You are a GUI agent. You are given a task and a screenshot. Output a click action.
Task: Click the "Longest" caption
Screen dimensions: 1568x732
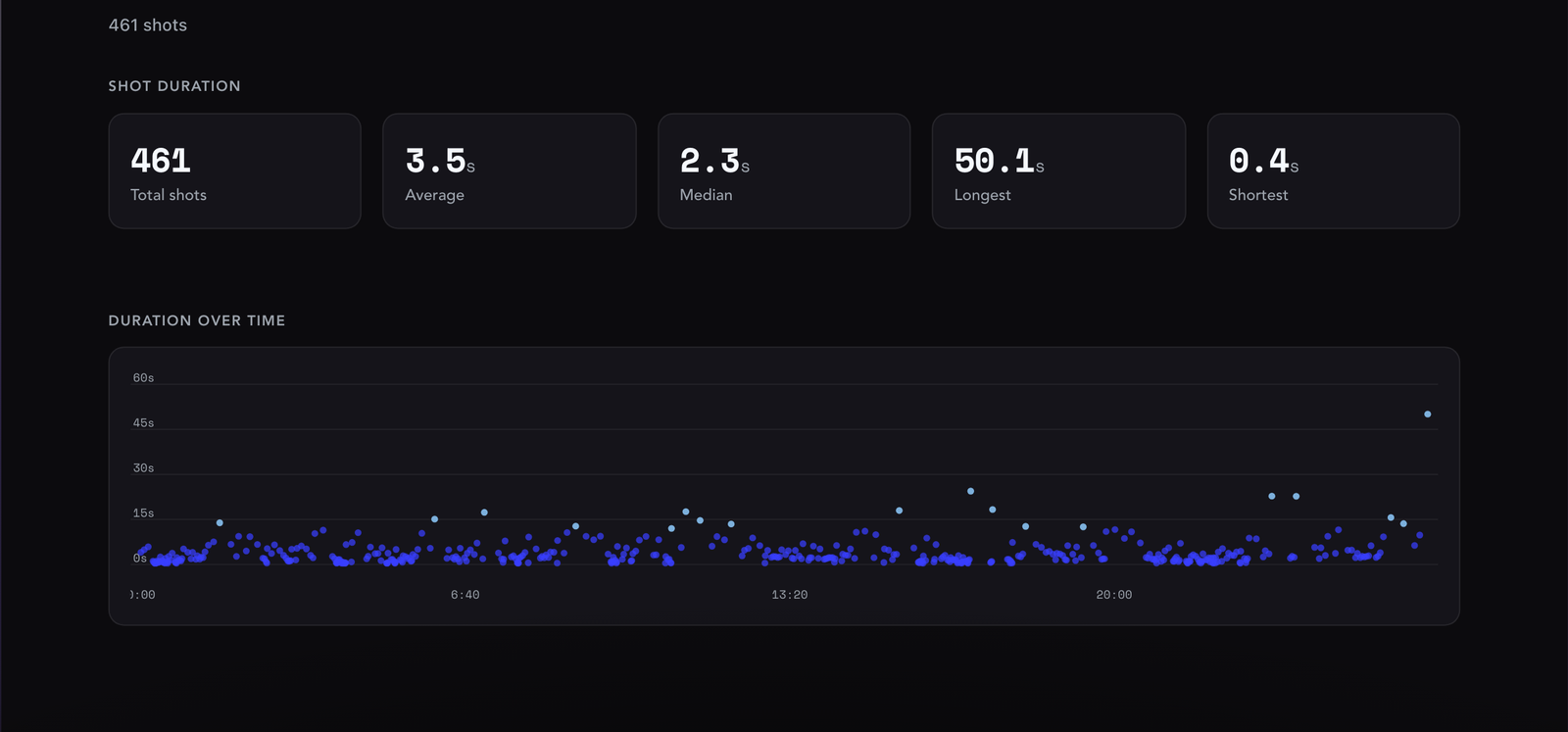tap(982, 195)
